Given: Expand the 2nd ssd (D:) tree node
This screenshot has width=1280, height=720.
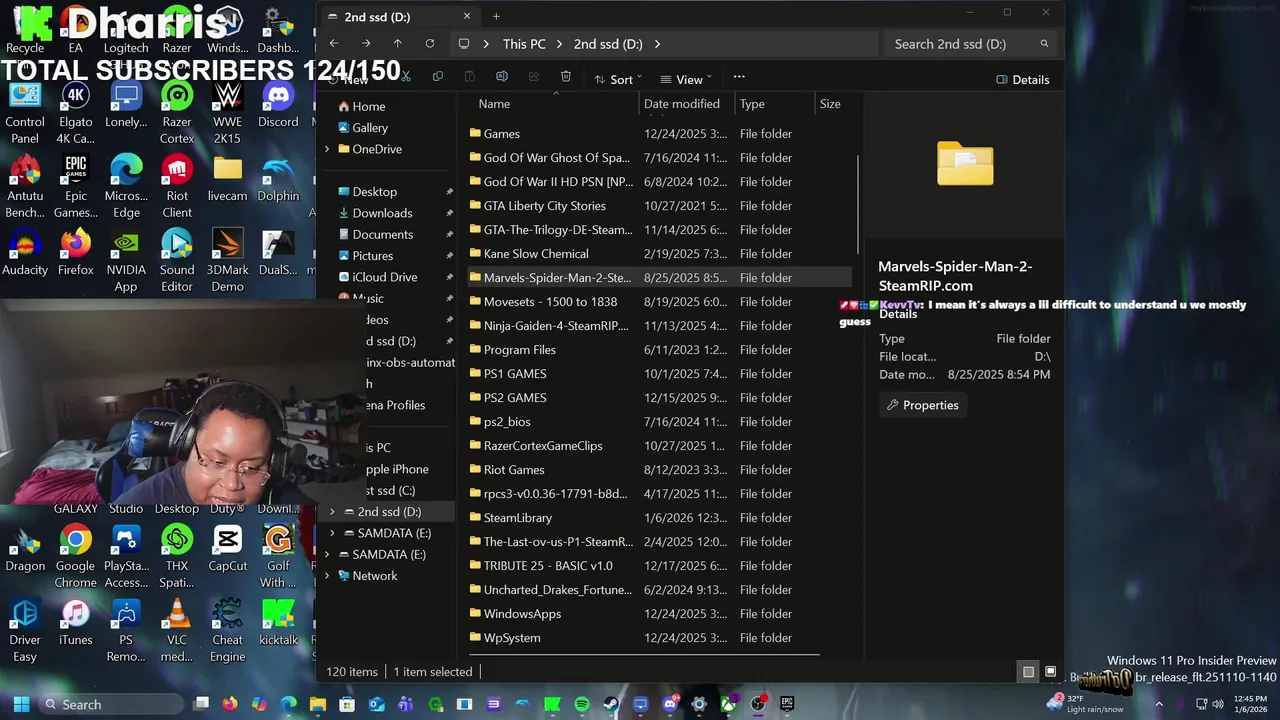Looking at the screenshot, I should tap(333, 512).
